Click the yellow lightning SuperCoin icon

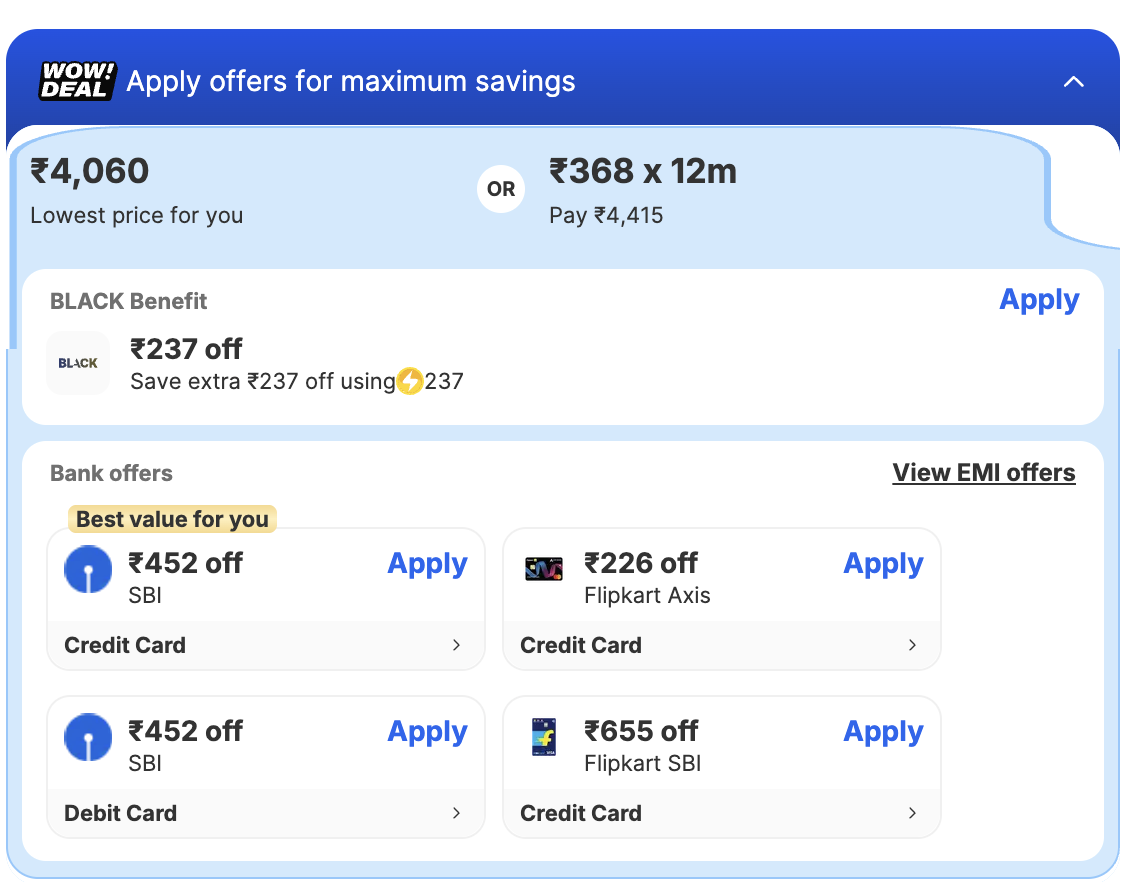410,381
